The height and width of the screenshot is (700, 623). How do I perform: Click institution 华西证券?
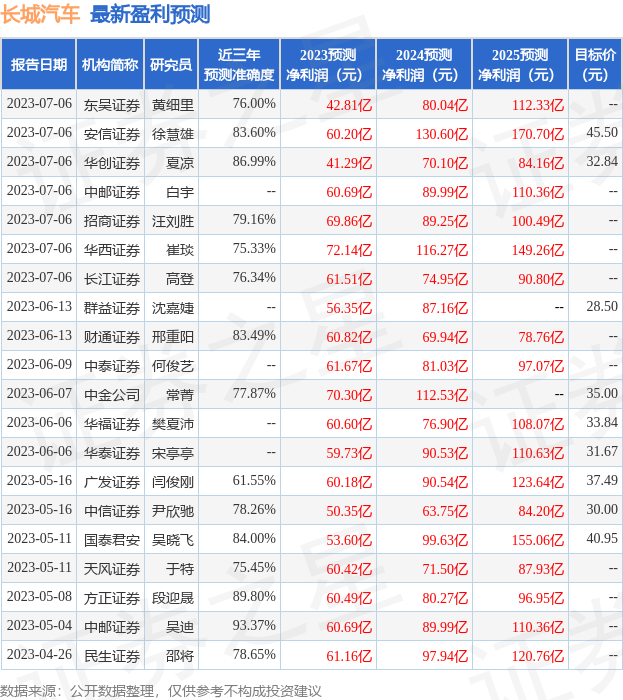(x=112, y=250)
